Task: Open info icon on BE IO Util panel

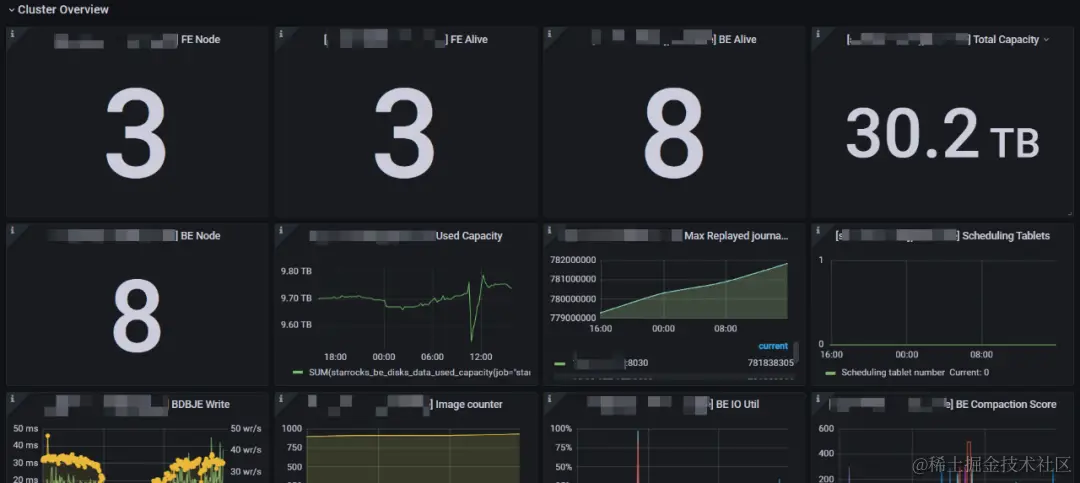Action: tap(549, 398)
